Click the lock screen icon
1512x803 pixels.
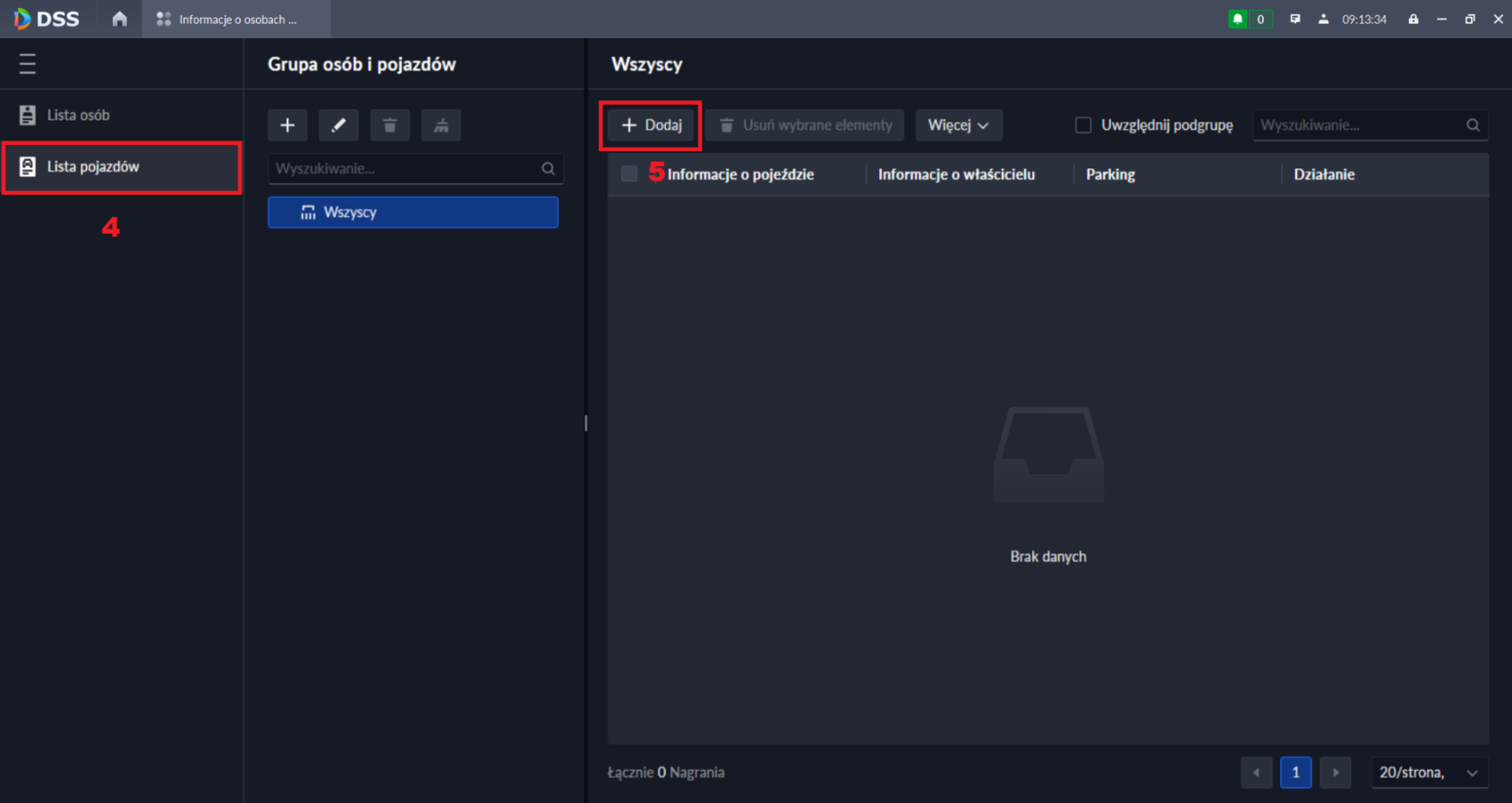tap(1413, 19)
